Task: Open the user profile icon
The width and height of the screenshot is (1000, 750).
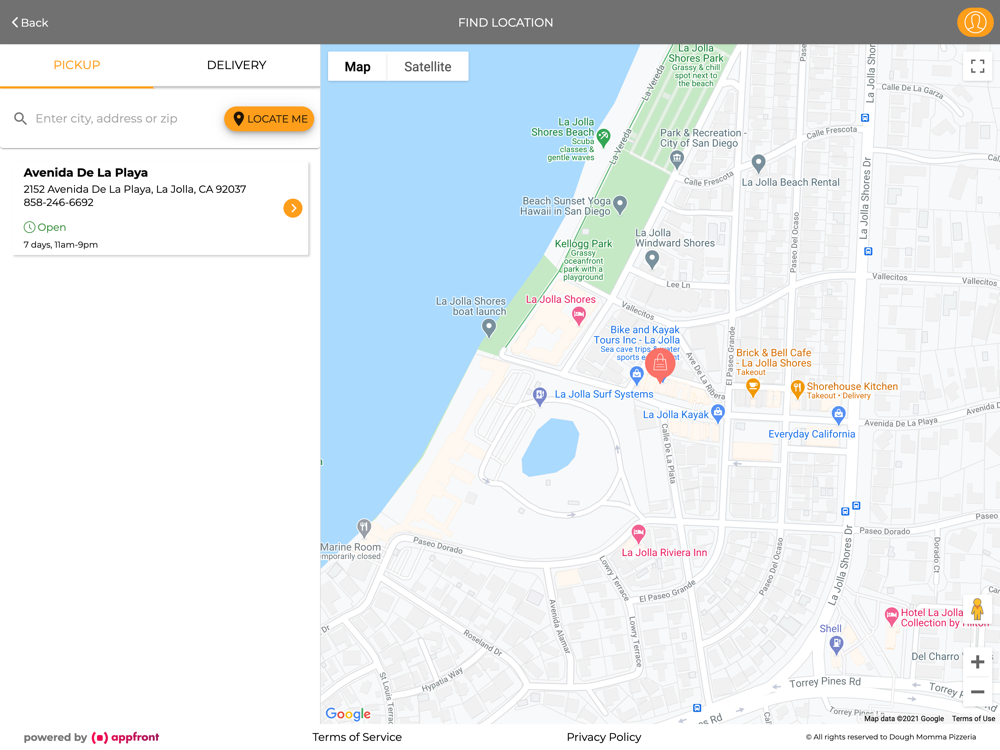Action: point(974,22)
